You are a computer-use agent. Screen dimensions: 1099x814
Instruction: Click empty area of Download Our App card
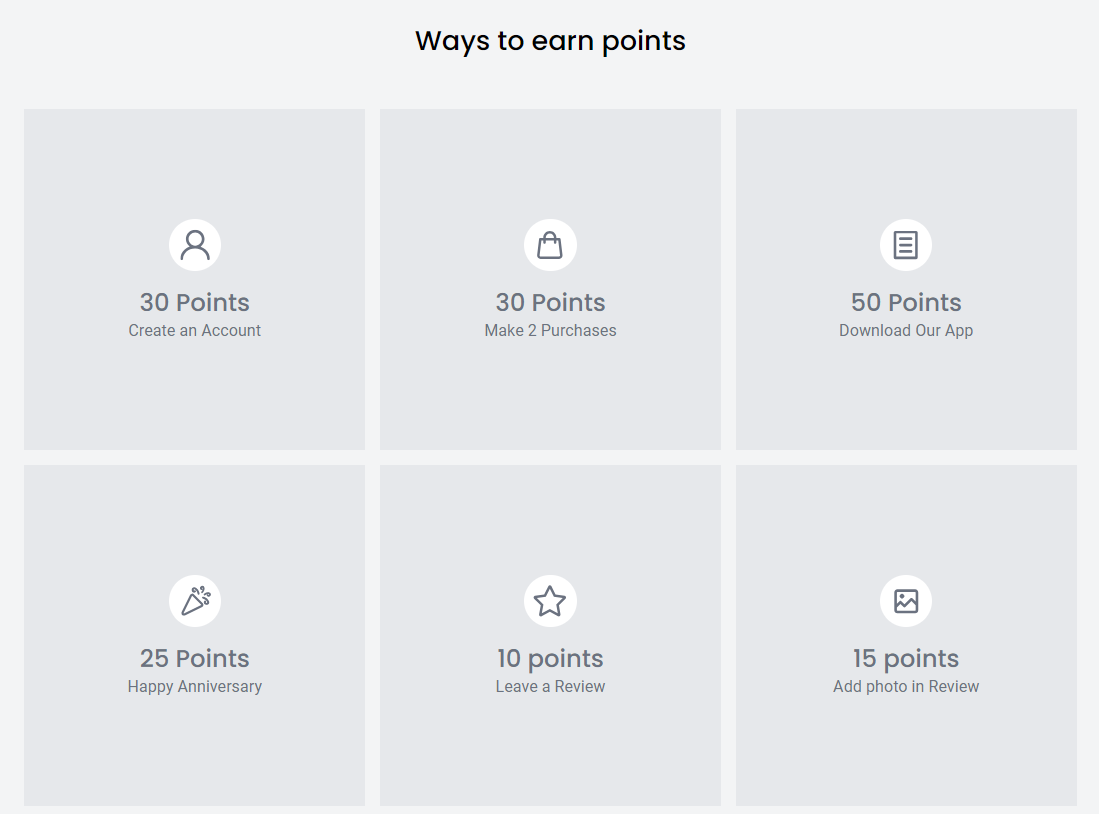click(x=906, y=400)
